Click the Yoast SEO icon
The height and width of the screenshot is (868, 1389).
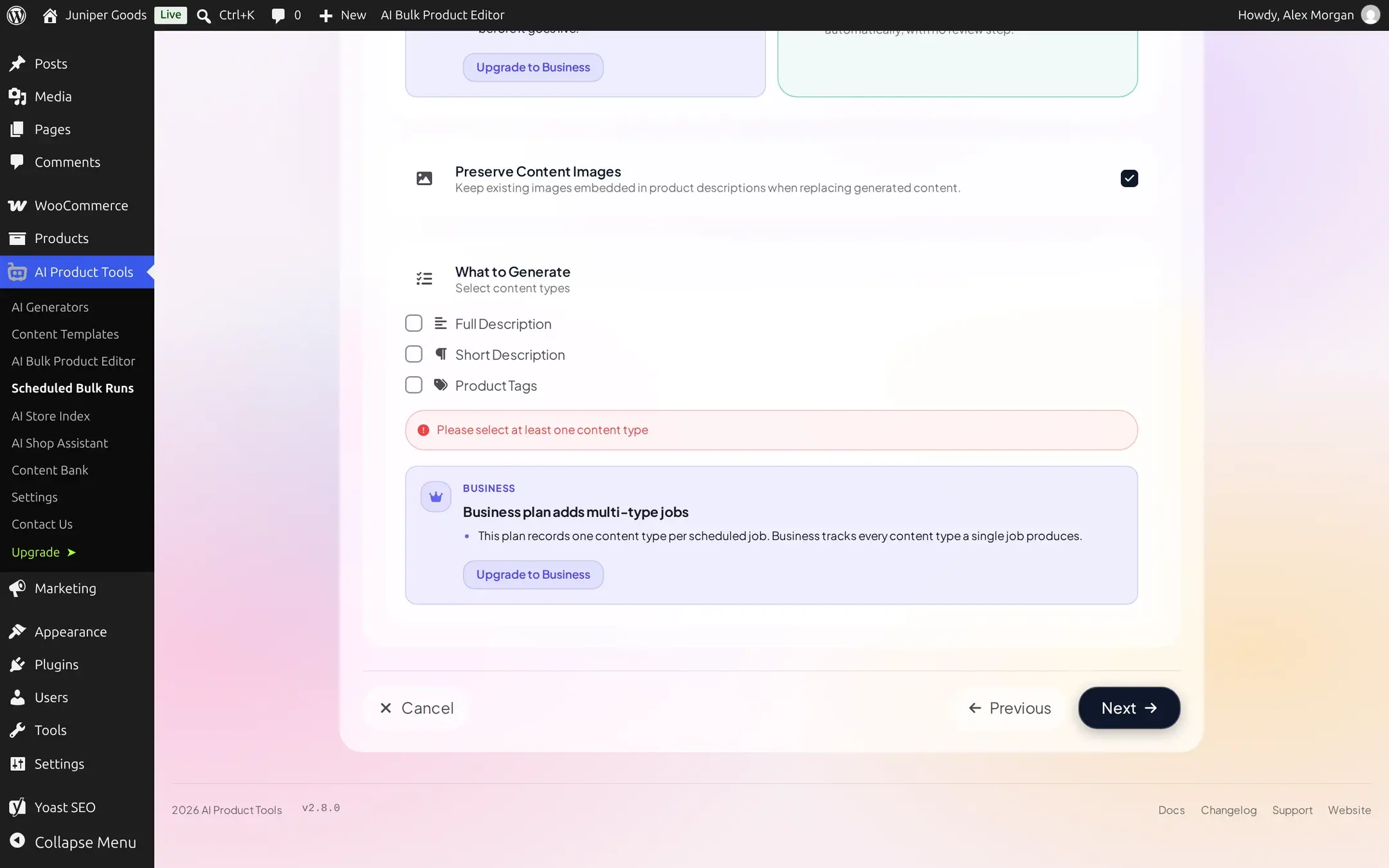17,807
